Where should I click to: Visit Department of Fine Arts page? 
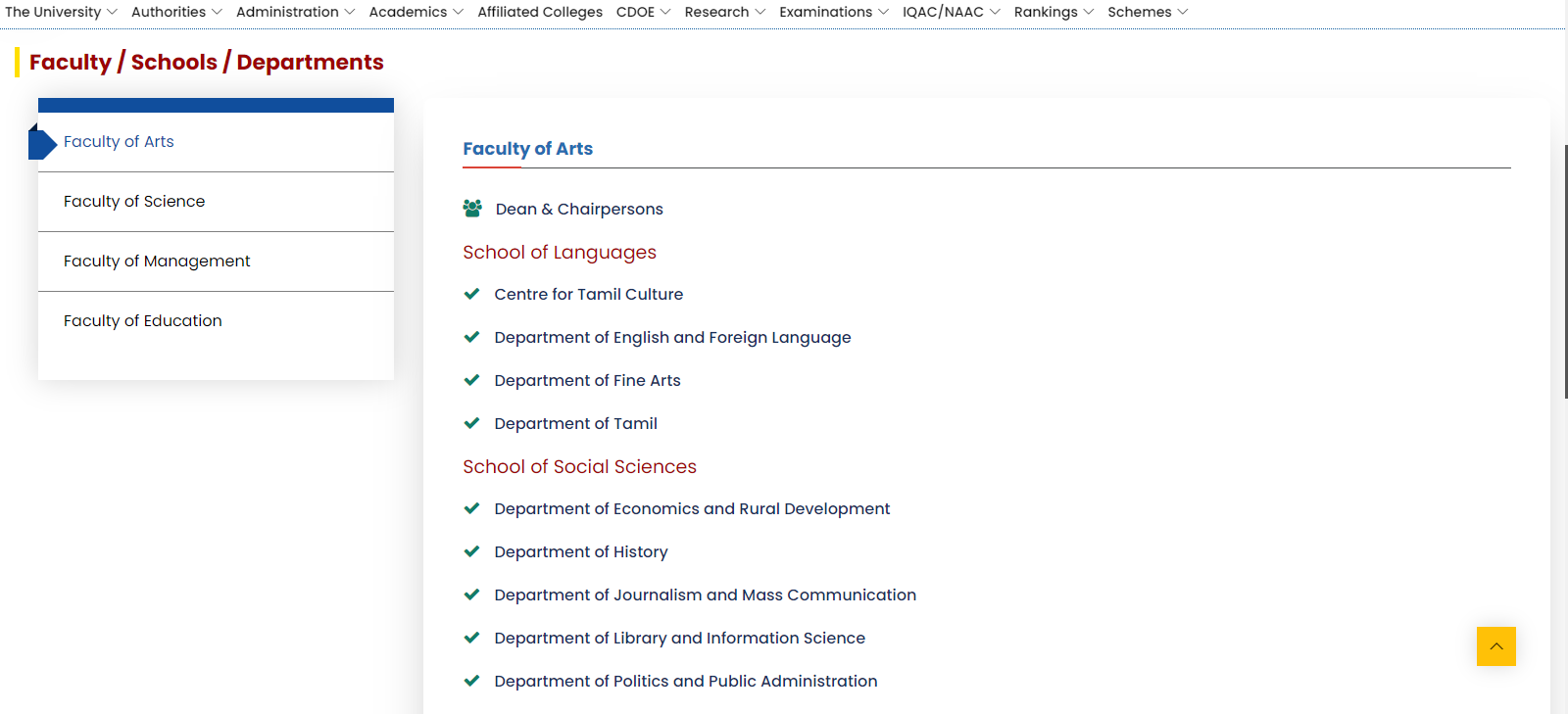point(587,380)
